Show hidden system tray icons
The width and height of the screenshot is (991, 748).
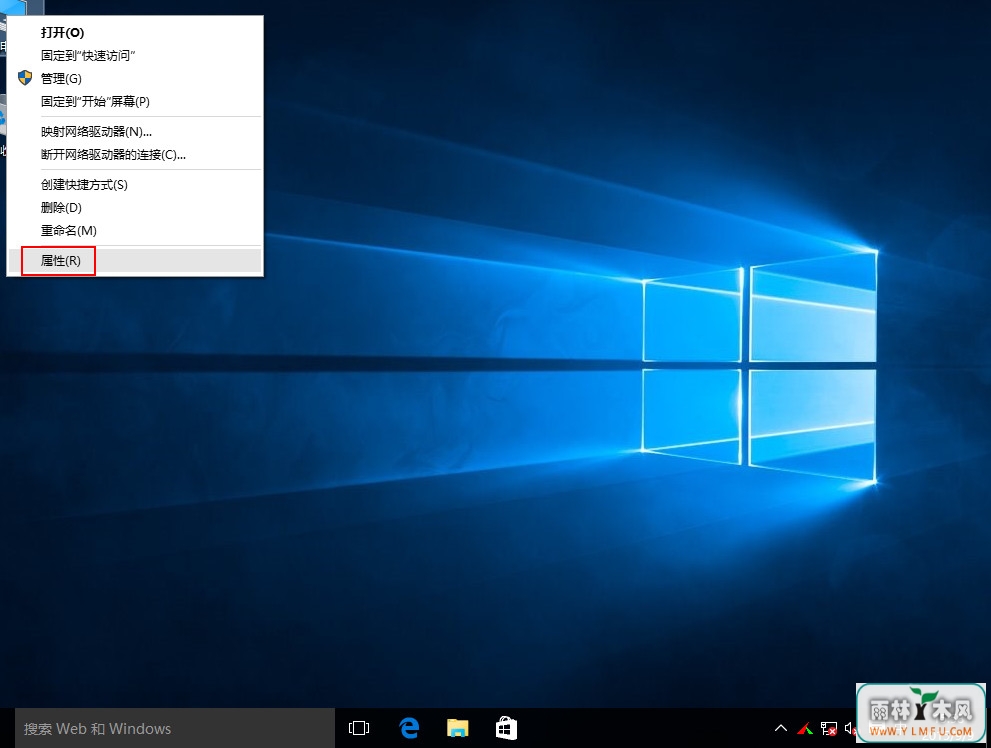pos(781,728)
